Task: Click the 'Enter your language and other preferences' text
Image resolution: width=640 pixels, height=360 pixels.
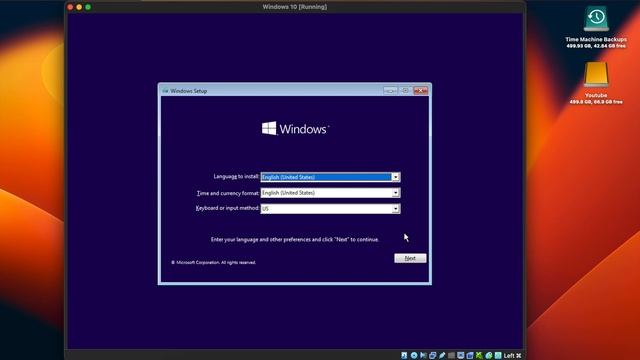Action: pos(295,240)
